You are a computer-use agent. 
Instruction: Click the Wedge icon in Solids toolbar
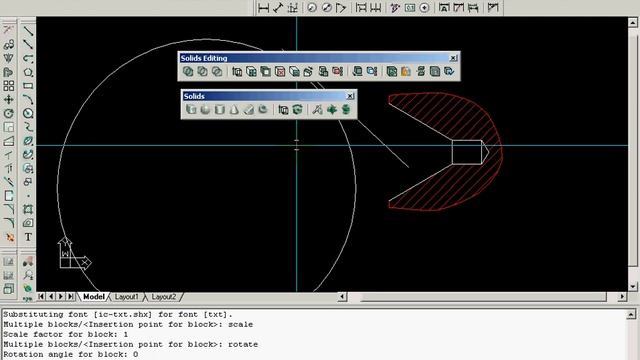248,109
